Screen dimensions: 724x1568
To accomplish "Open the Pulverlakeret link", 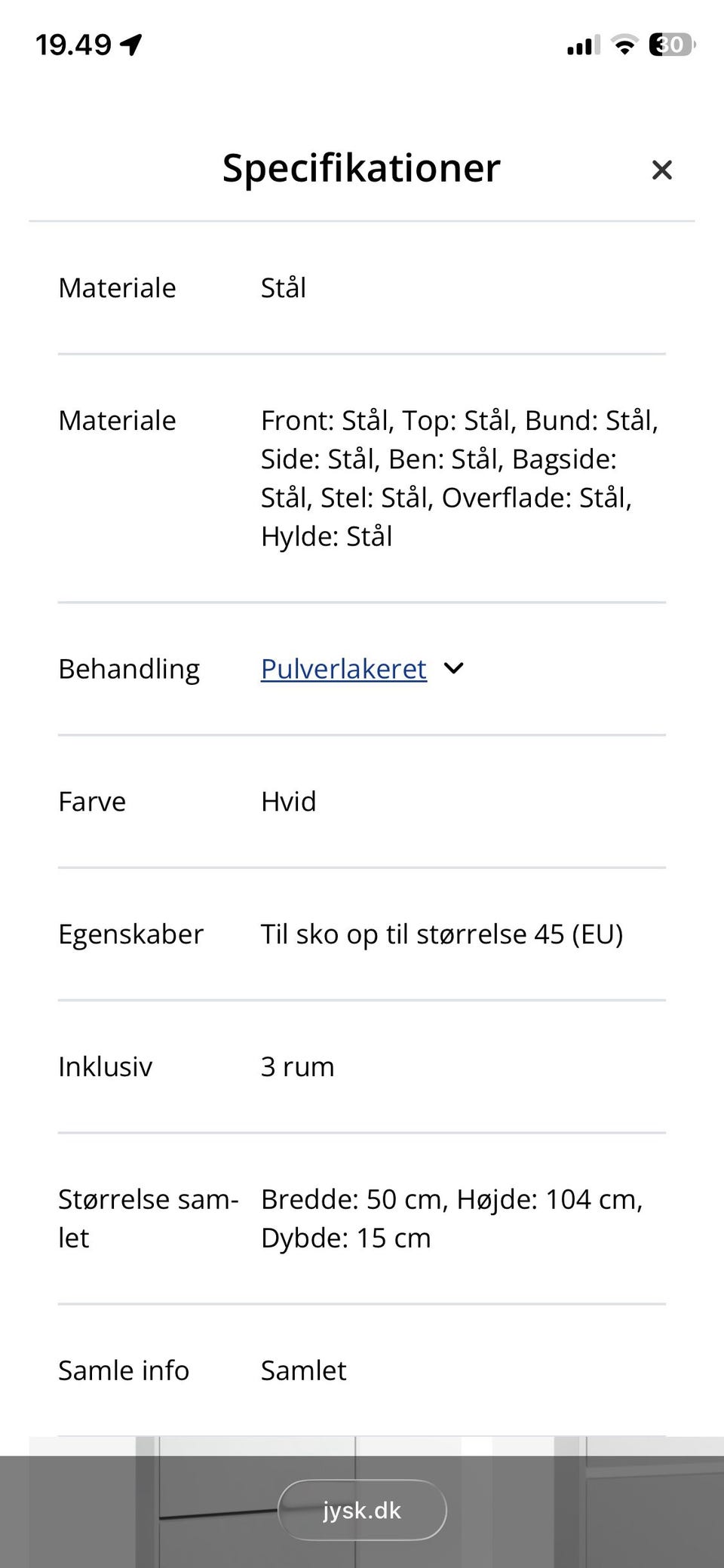I will point(343,669).
